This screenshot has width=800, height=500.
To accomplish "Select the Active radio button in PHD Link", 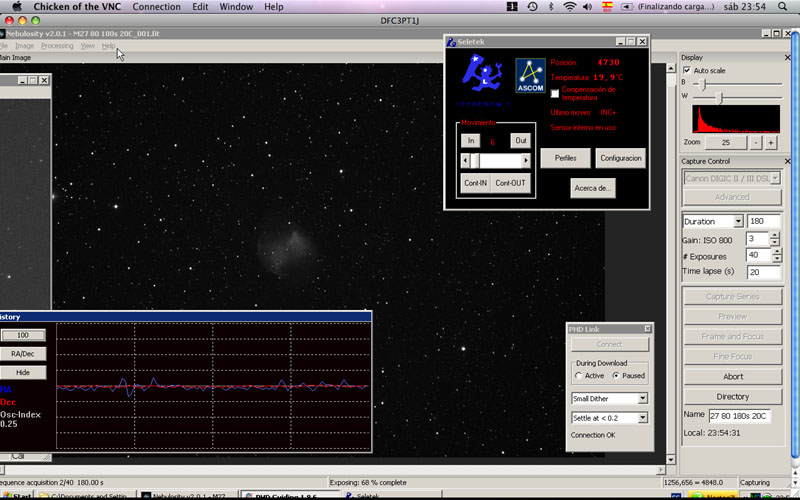I will (578, 376).
